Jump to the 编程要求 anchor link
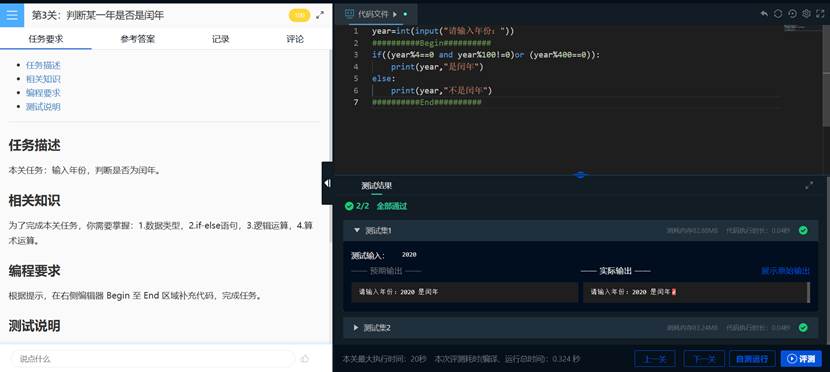 click(x=43, y=93)
